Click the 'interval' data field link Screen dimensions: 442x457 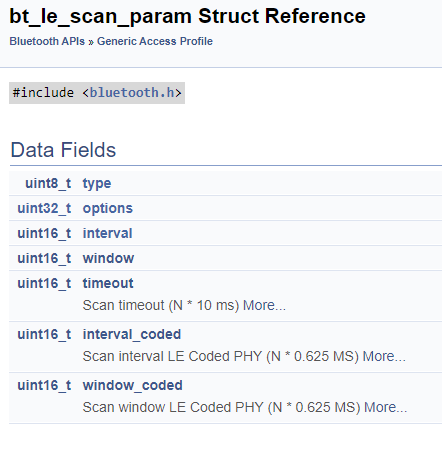pos(107,233)
